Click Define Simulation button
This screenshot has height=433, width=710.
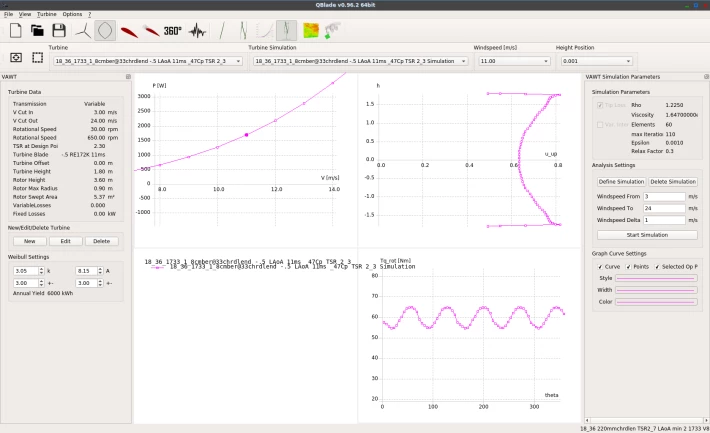(621, 182)
